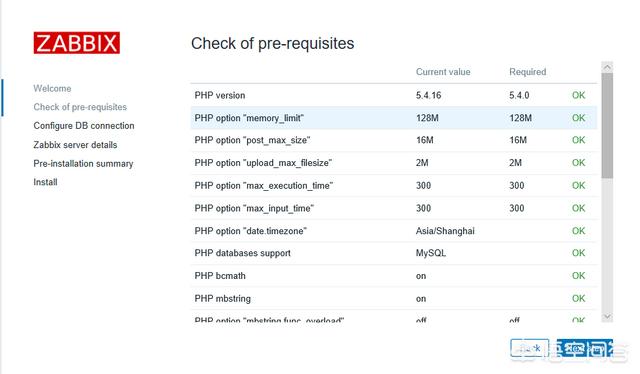Select the PHP version row
640x374 pixels.
coord(393,95)
